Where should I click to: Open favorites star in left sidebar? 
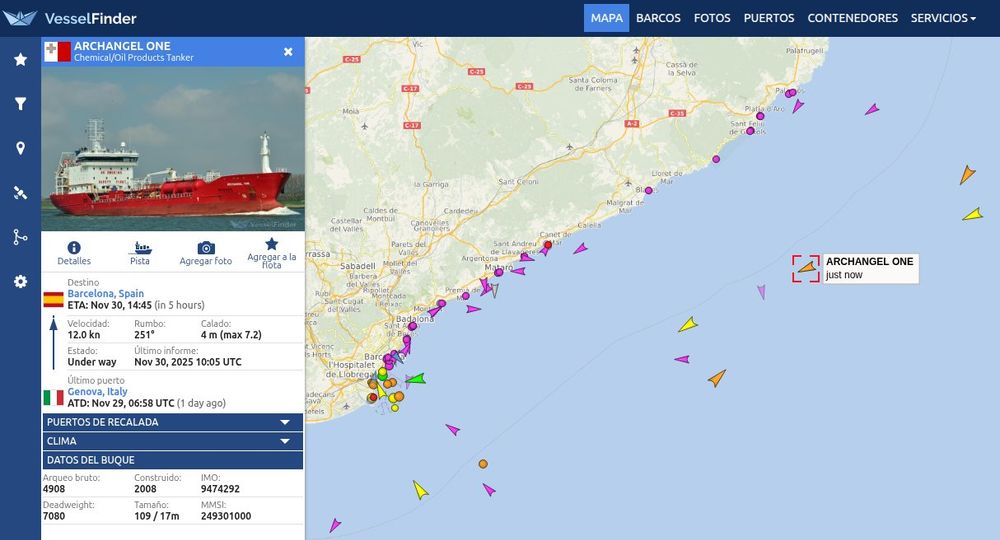(x=20, y=59)
